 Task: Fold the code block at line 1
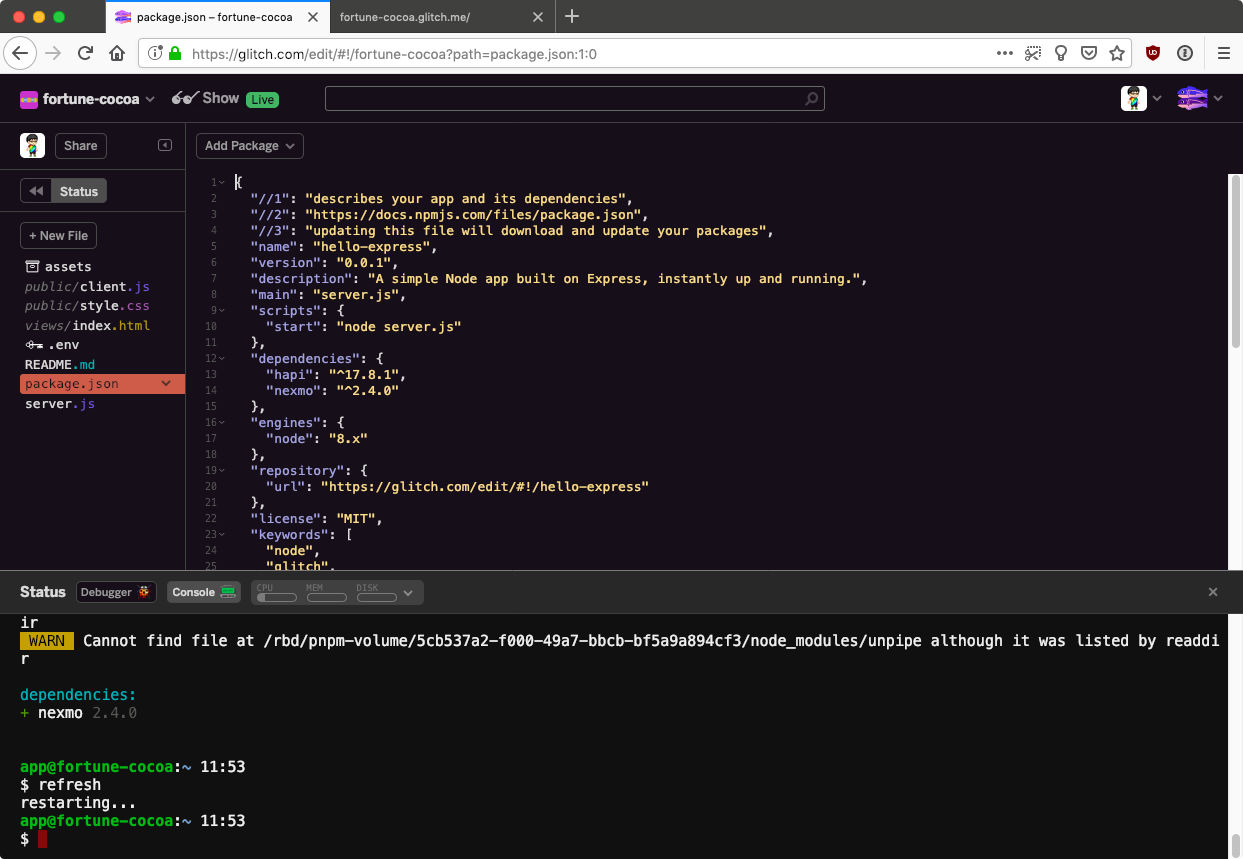tap(222, 182)
